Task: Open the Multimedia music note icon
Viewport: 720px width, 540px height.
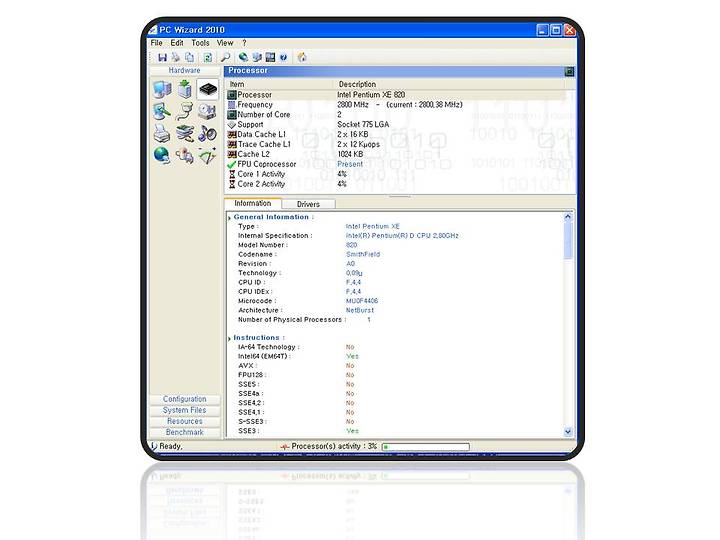Action: point(208,133)
